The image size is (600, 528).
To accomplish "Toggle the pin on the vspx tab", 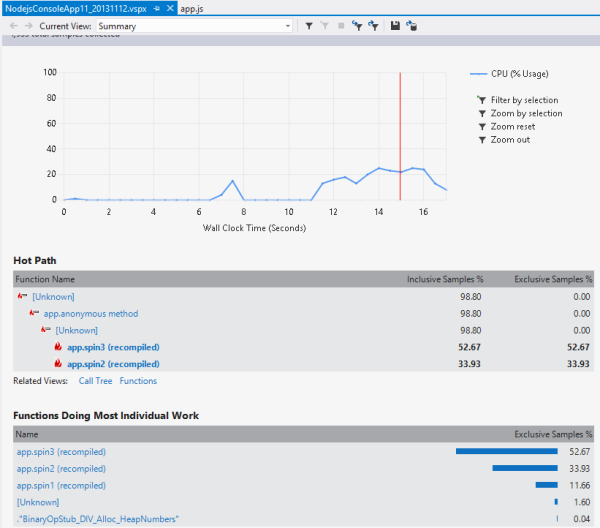I will [x=155, y=7].
